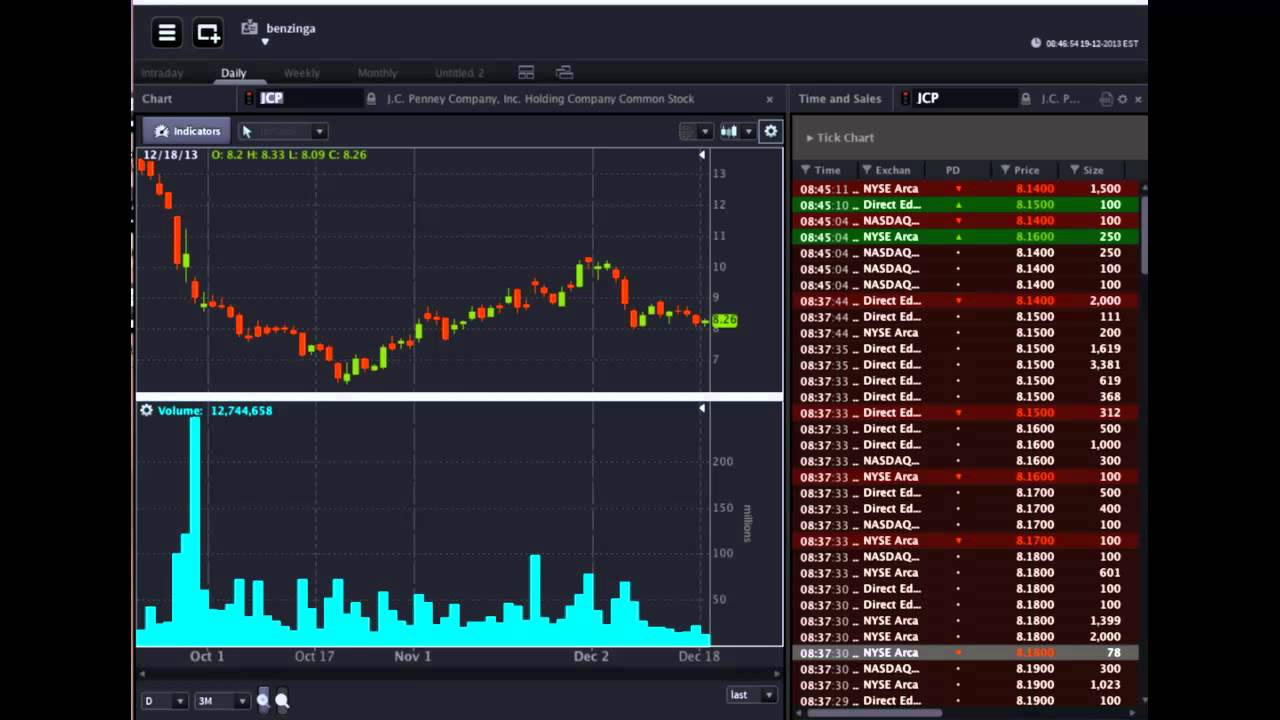This screenshot has height=720, width=1280.
Task: Click the Indicators button
Action: (x=187, y=131)
